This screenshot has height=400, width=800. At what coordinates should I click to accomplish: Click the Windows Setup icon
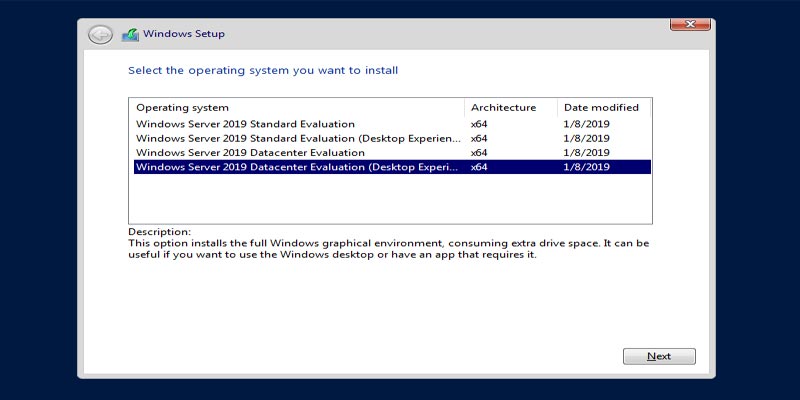[x=130, y=35]
